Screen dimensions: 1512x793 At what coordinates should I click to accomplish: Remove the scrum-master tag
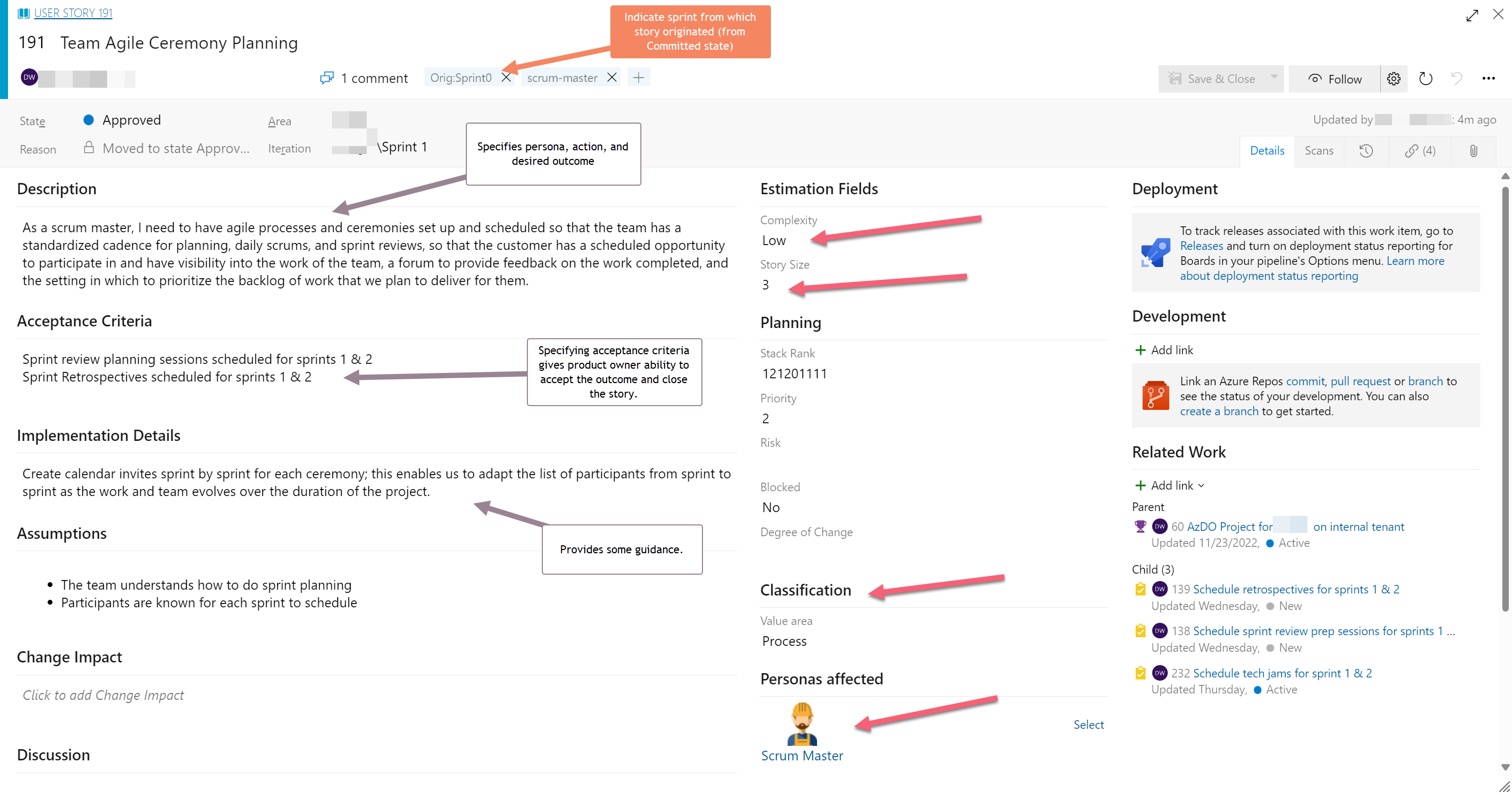click(x=611, y=77)
